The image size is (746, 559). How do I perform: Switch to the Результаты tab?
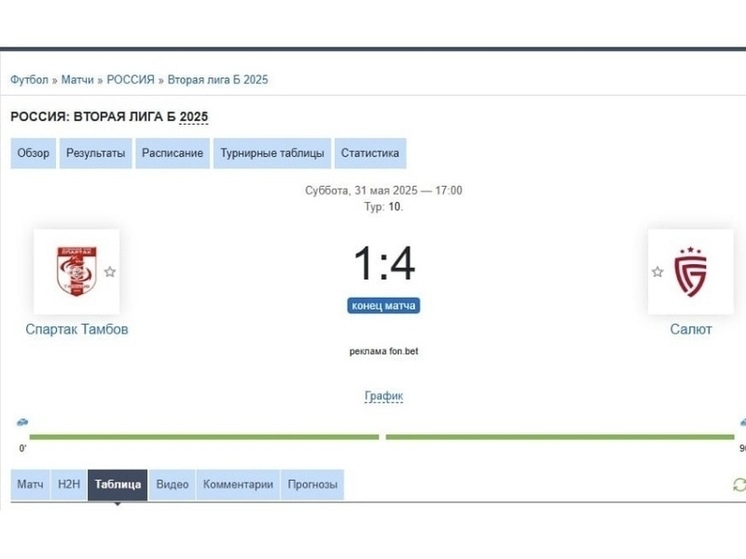[96, 153]
